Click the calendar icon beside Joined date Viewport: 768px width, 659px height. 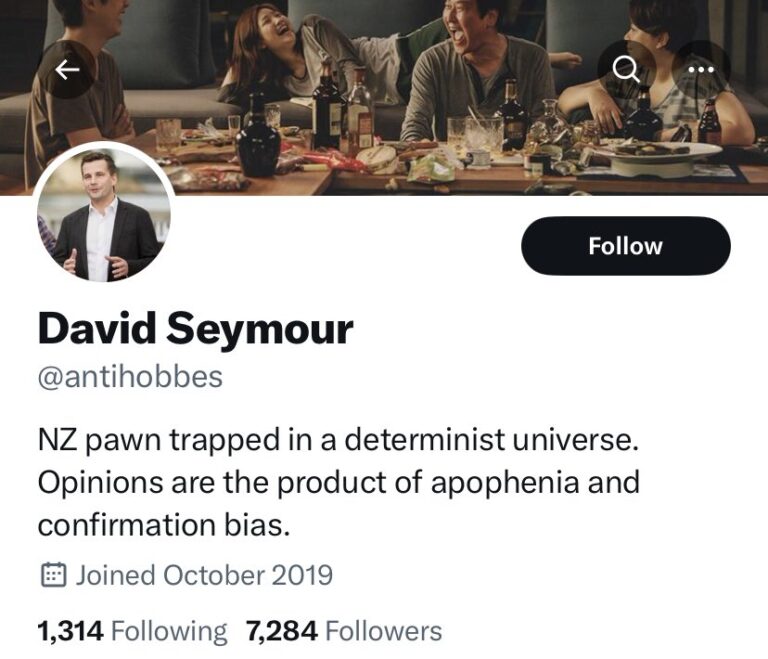tap(53, 575)
